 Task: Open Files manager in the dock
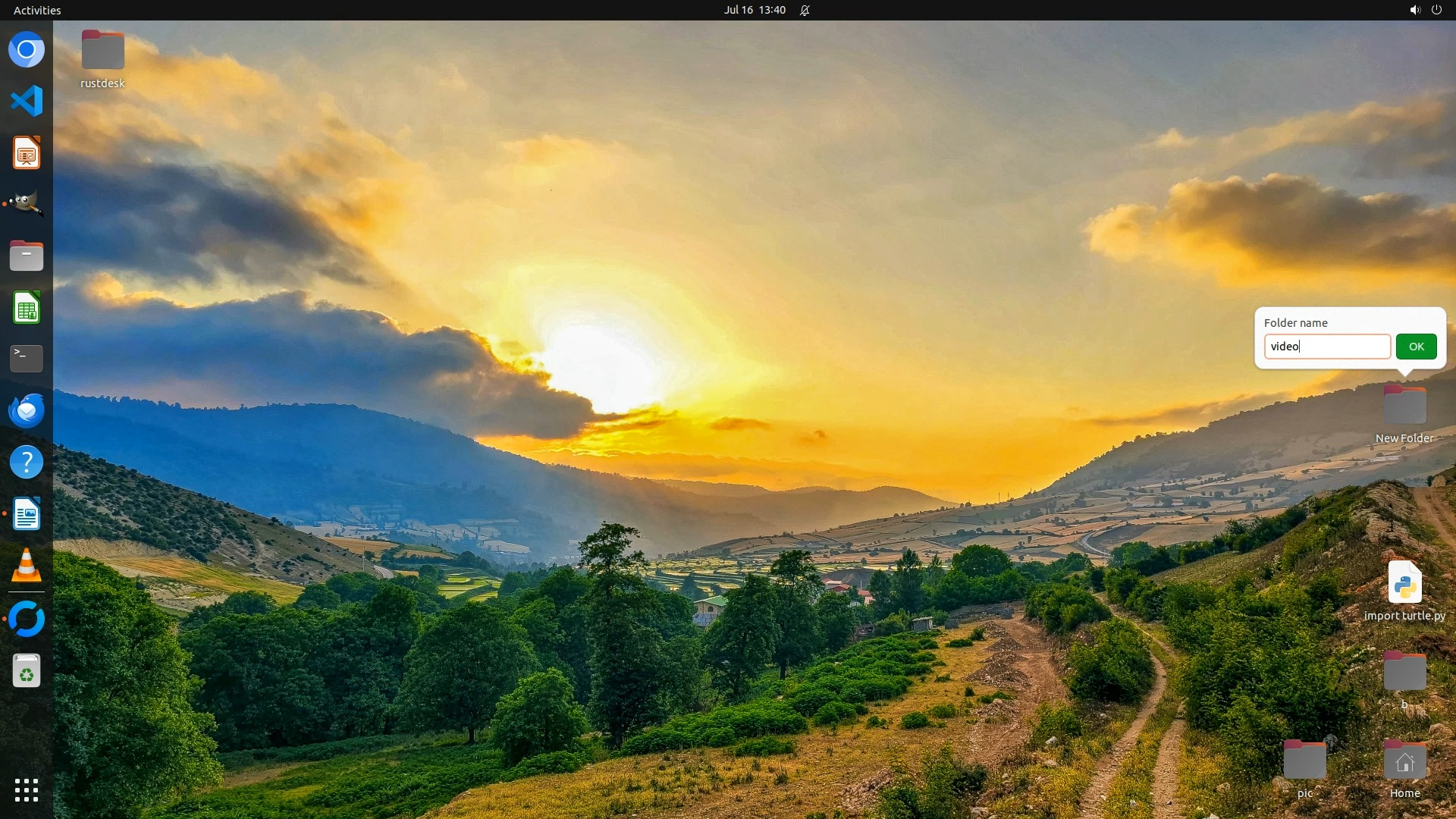point(27,256)
